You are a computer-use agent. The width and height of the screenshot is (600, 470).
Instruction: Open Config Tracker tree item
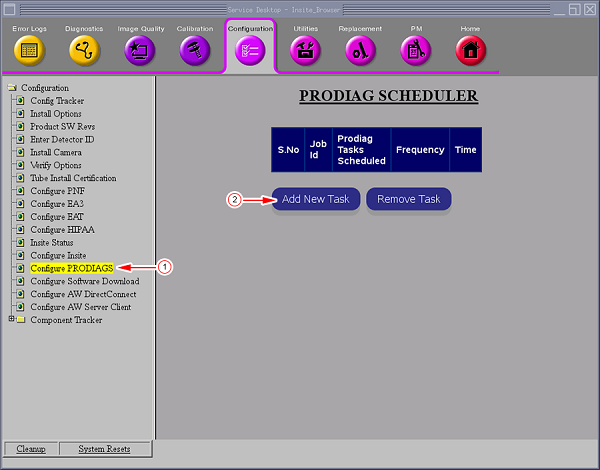[x=57, y=101]
